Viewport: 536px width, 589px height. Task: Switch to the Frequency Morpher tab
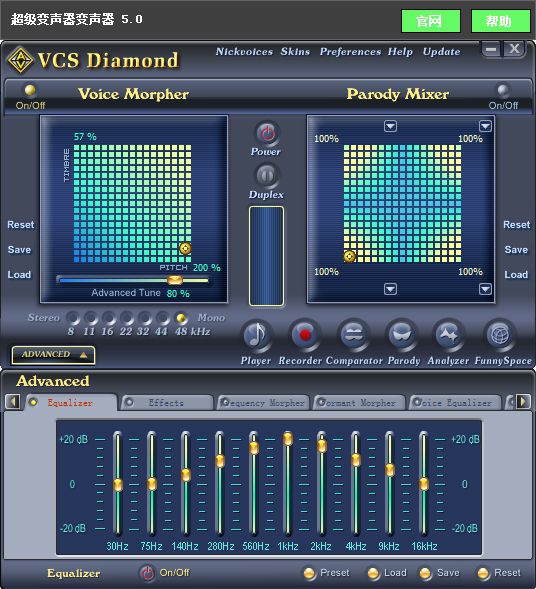[x=263, y=403]
